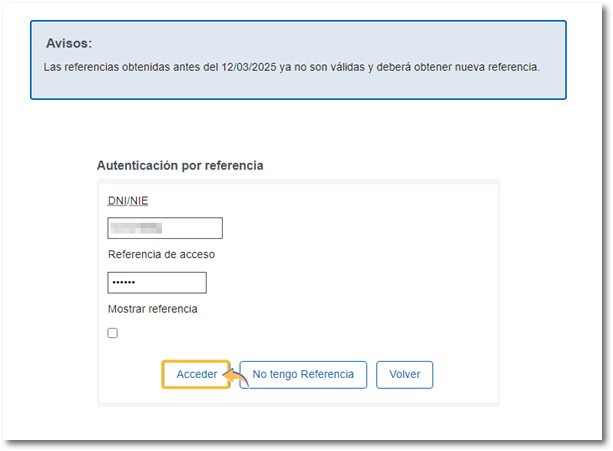Click the word "Referencia" on the middle button
The height and width of the screenshot is (451, 613).
(327, 374)
